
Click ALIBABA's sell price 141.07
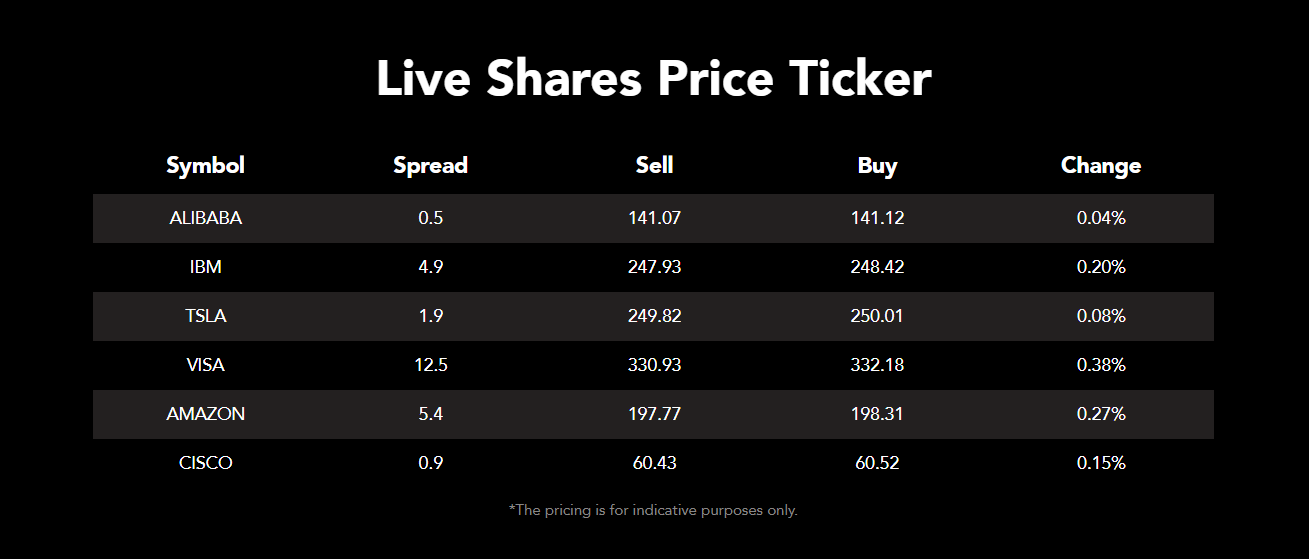click(x=655, y=218)
